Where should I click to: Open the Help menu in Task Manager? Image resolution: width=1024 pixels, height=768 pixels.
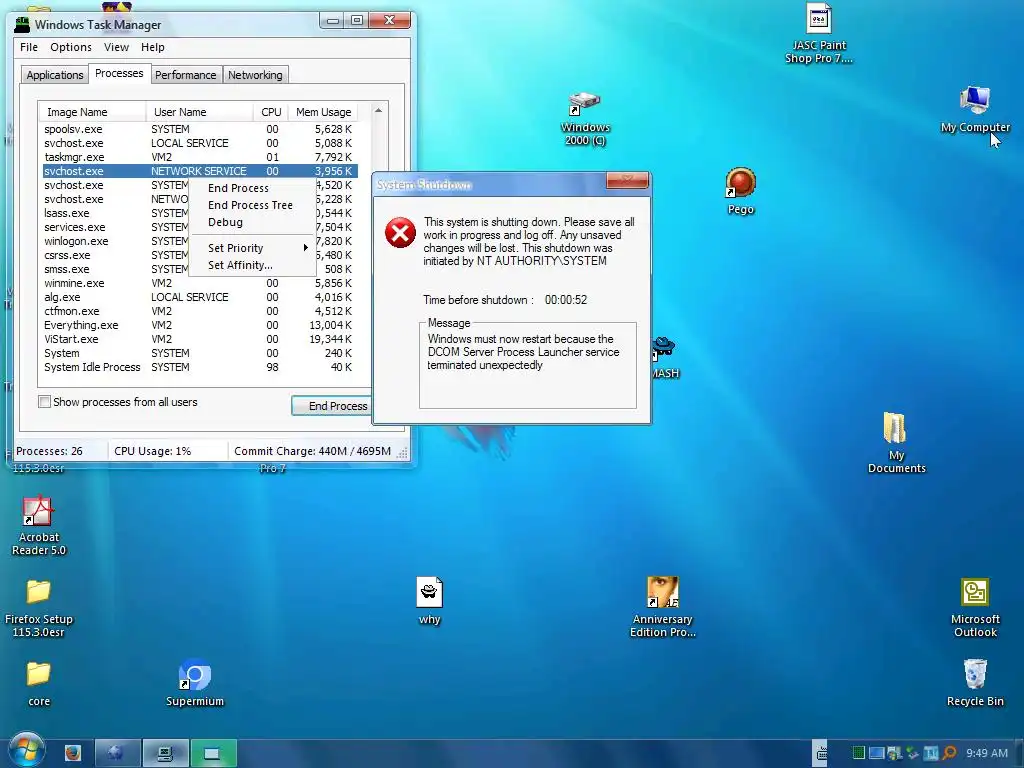click(153, 47)
